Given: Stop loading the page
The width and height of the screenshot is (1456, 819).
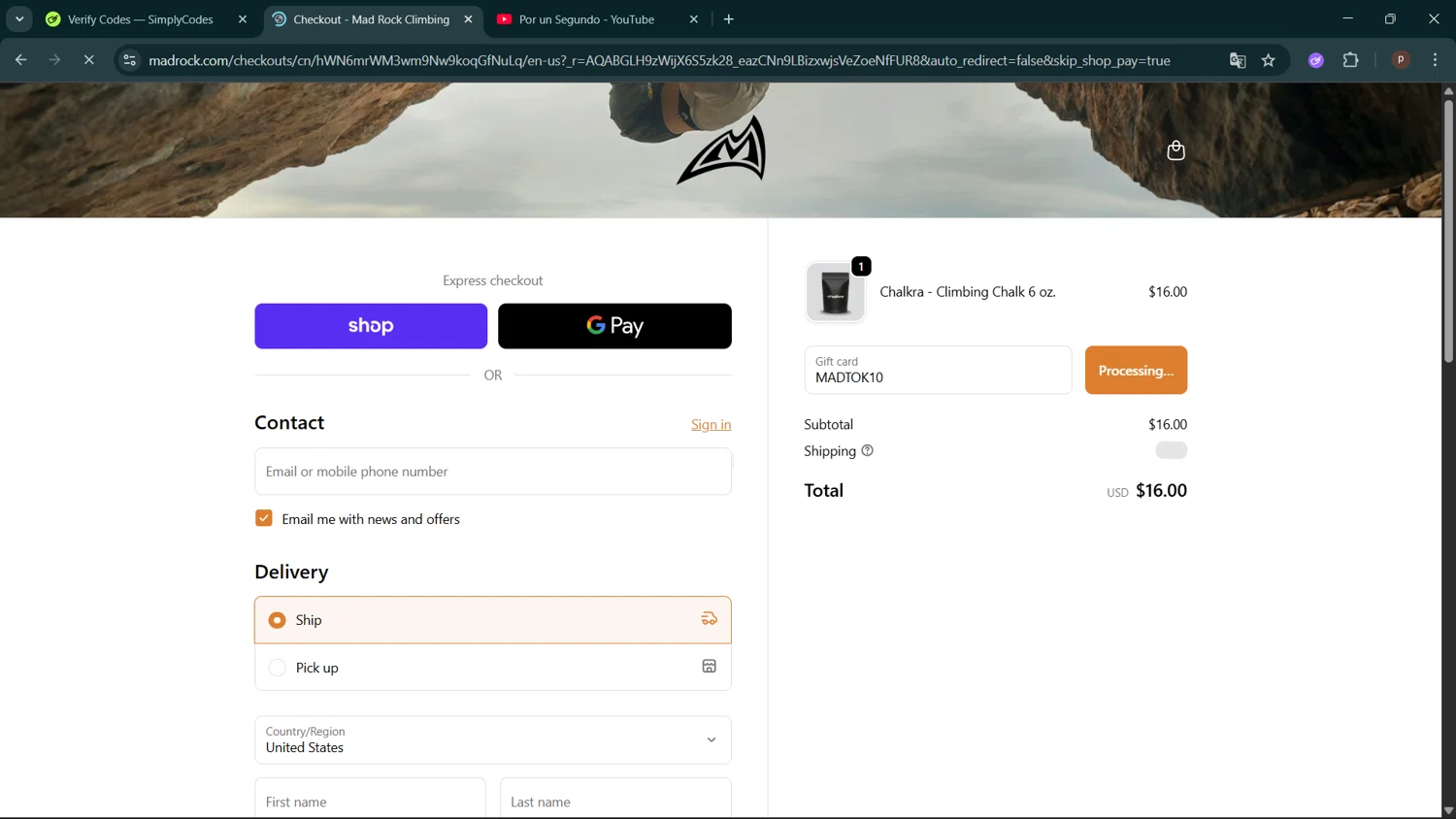Looking at the screenshot, I should [x=89, y=60].
